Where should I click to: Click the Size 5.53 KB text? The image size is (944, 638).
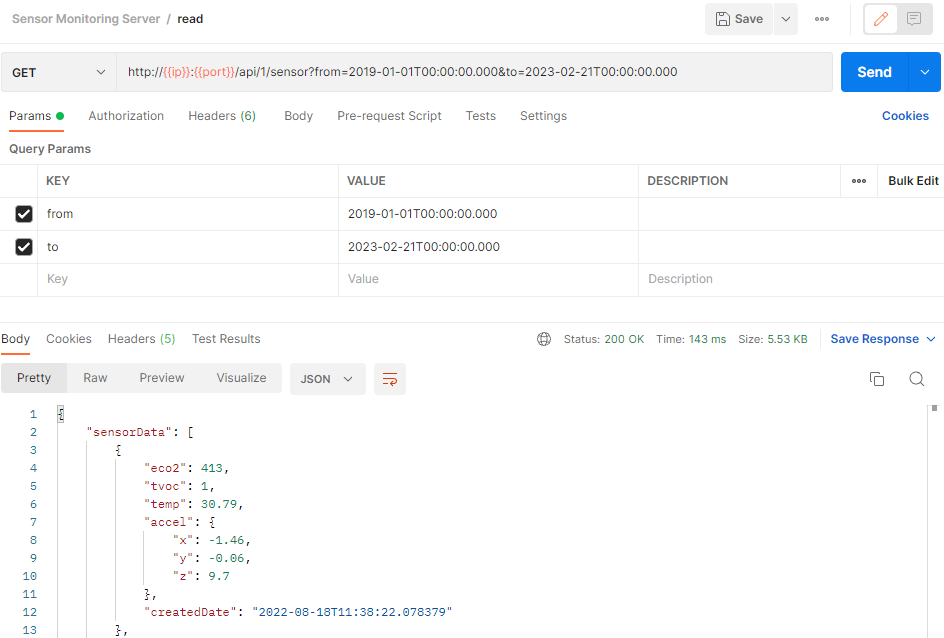pyautogui.click(x=772, y=339)
